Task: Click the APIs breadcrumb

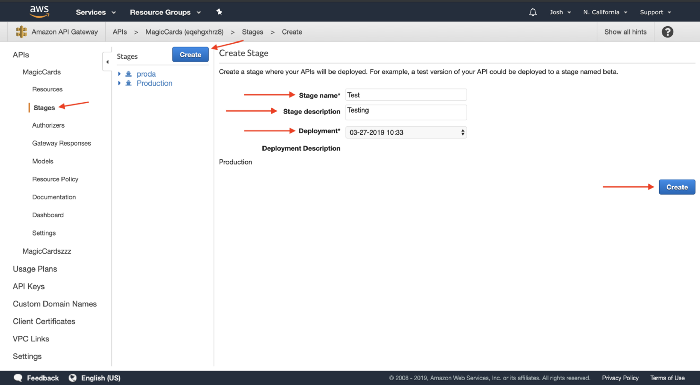Action: 120,32
